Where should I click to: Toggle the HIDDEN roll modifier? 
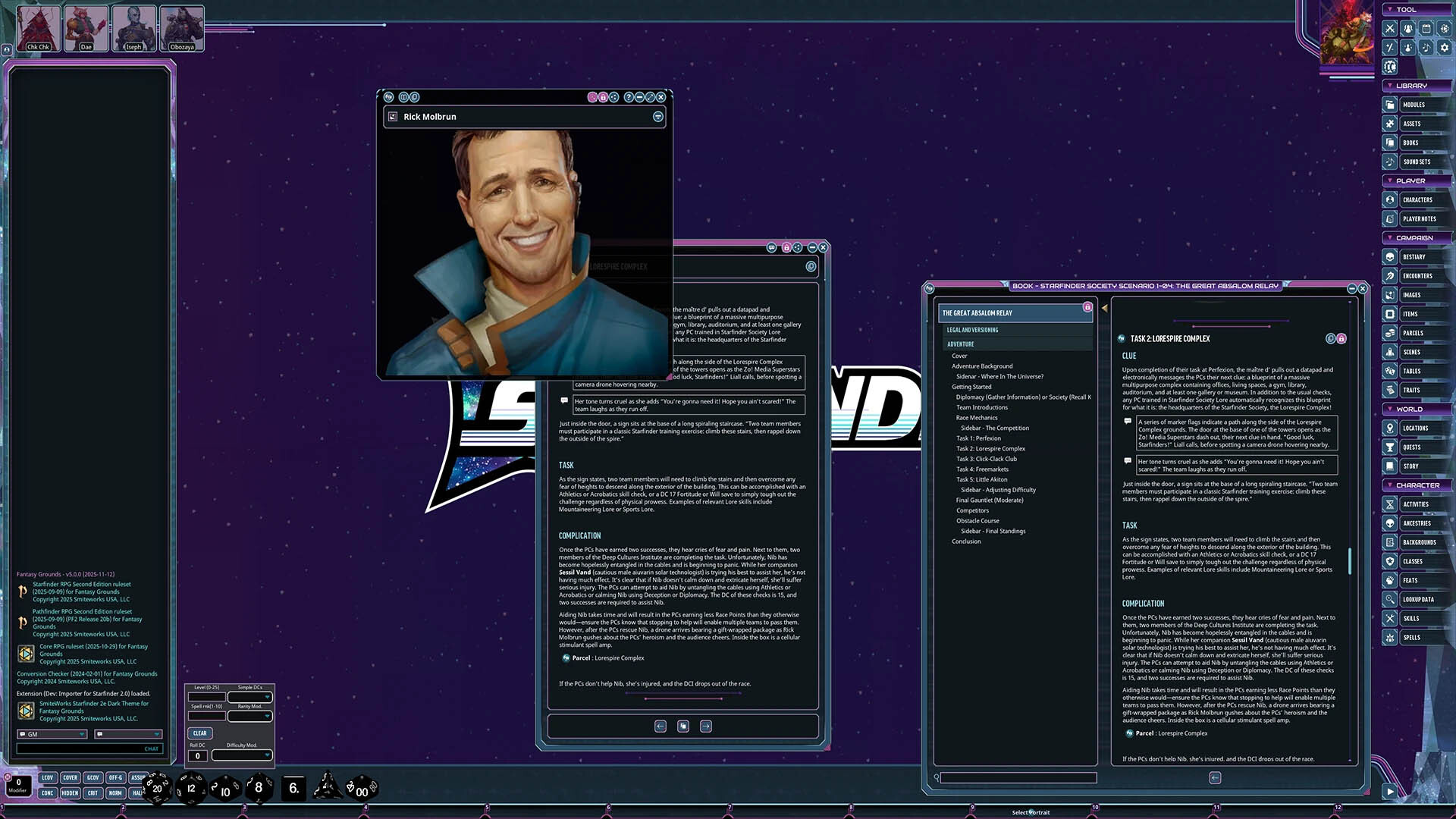tap(70, 792)
